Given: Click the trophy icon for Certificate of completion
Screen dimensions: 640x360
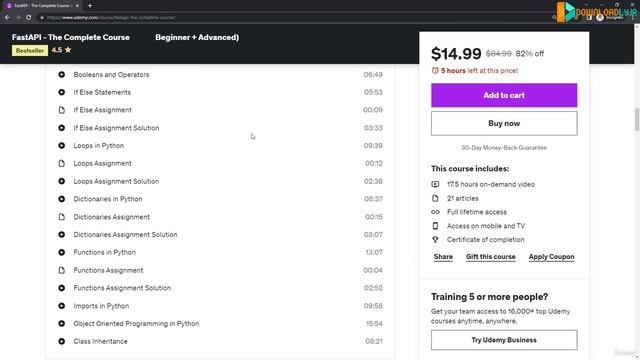Looking at the screenshot, I should coord(435,240).
